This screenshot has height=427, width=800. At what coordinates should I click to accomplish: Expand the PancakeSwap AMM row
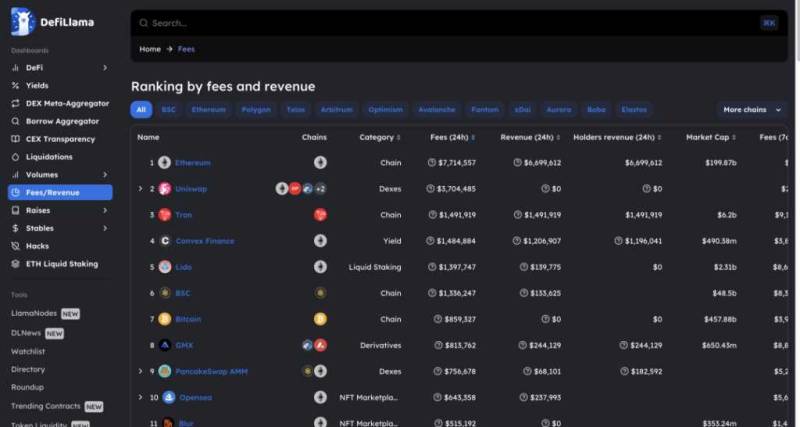(x=140, y=371)
